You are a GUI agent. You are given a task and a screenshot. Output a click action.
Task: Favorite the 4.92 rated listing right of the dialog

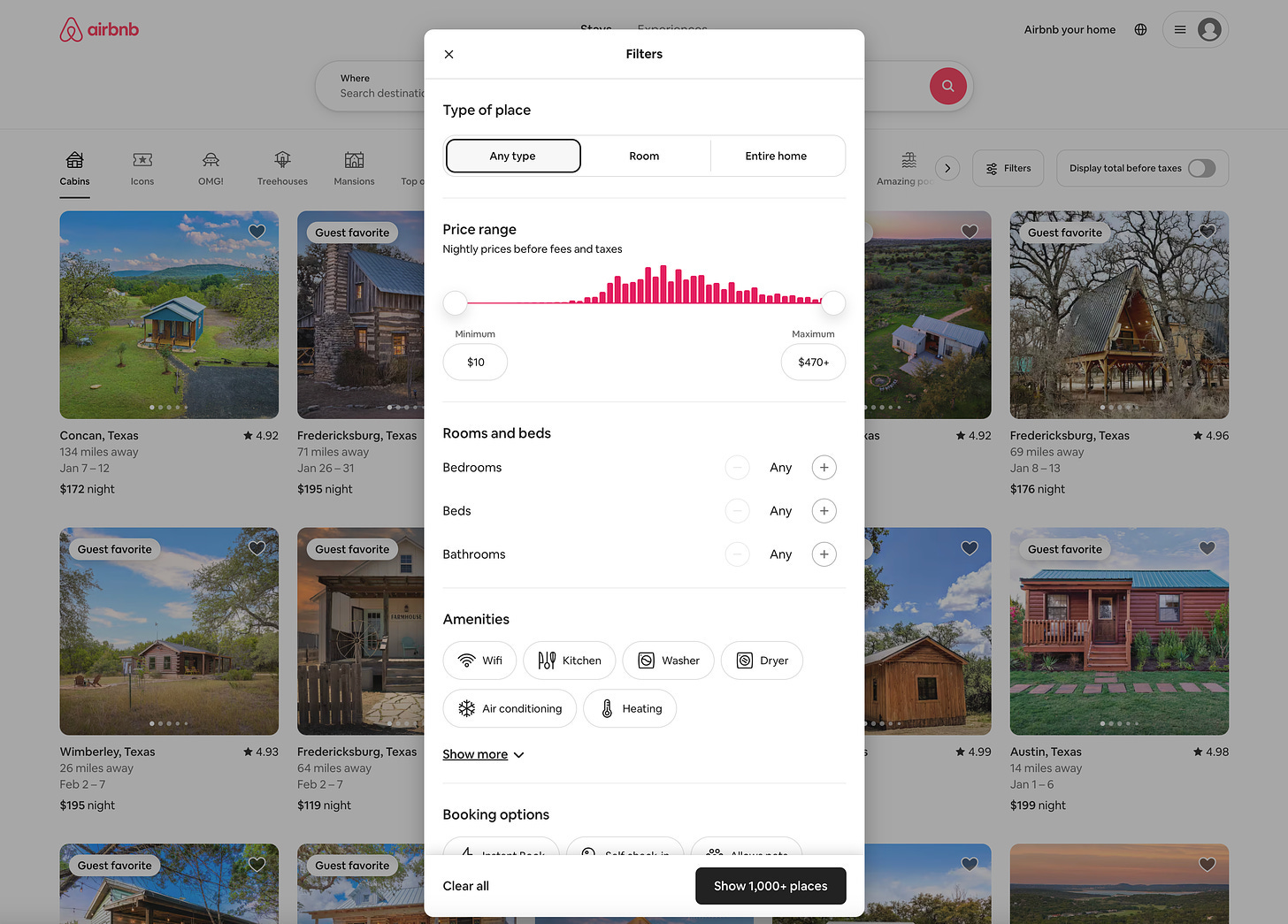[970, 232]
